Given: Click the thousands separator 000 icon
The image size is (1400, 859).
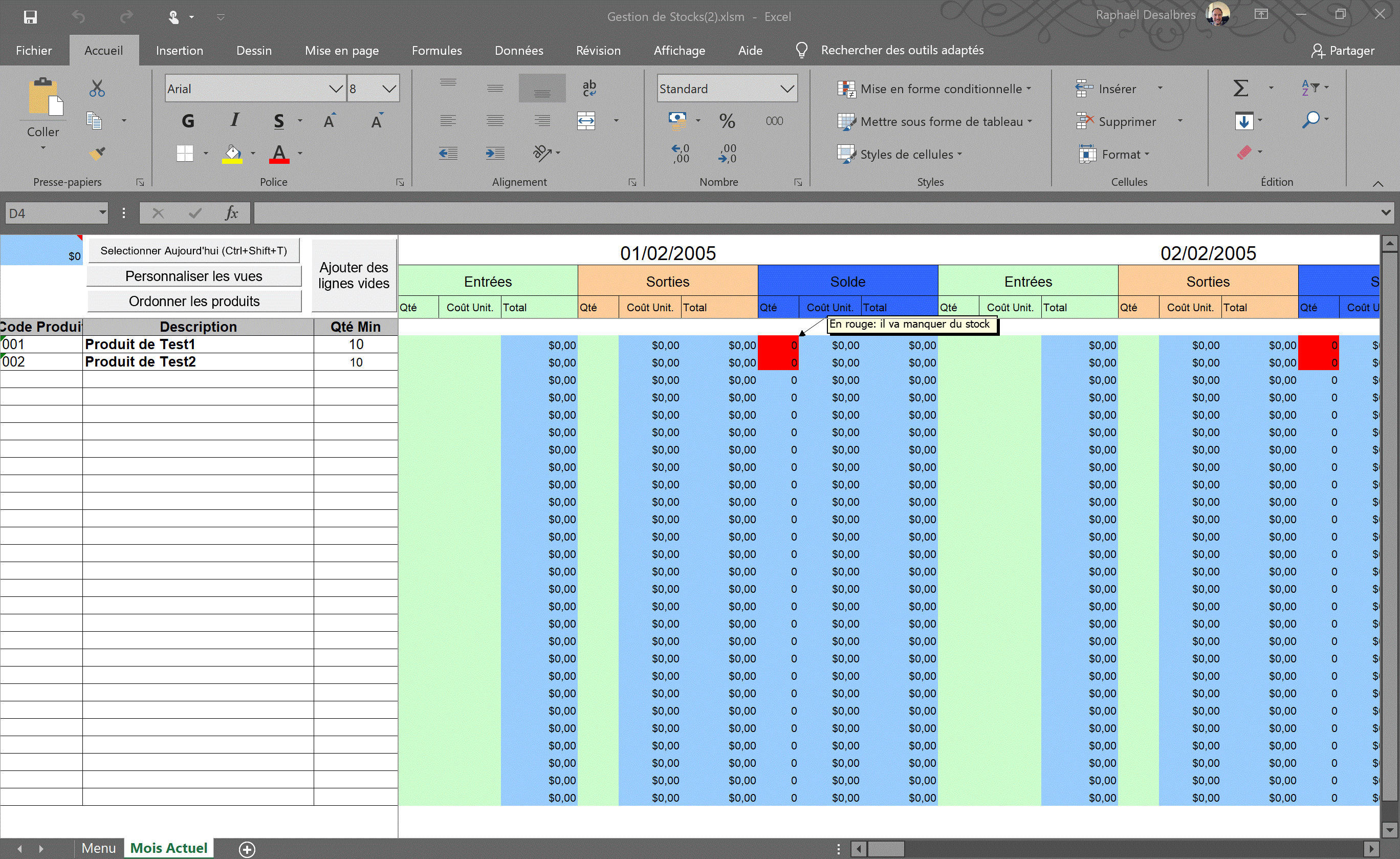Looking at the screenshot, I should point(774,120).
